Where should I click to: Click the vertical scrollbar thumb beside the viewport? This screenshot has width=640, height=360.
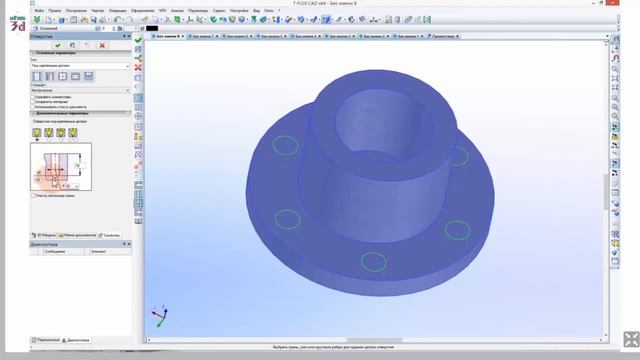606,192
